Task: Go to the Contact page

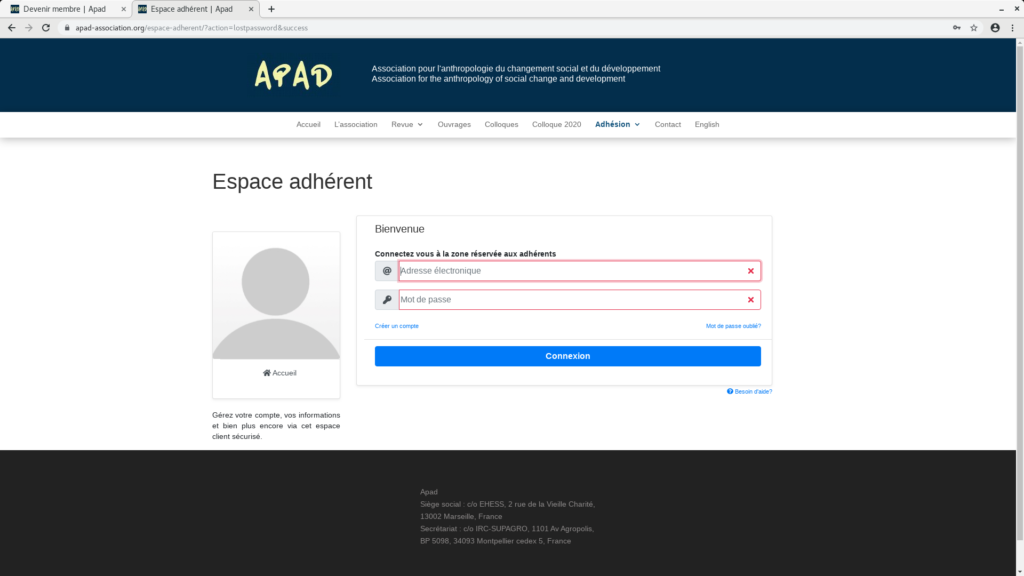Action: 667,125
